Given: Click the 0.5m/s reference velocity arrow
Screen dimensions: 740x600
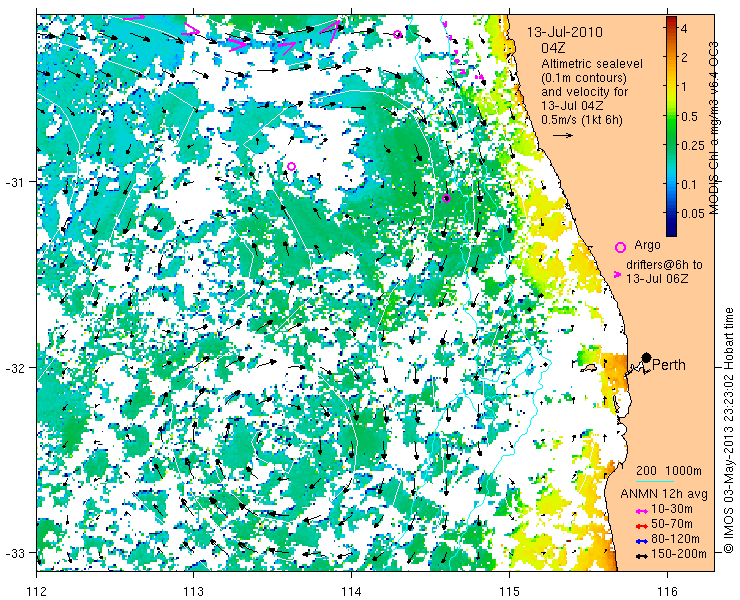Looking at the screenshot, I should pyautogui.click(x=563, y=135).
